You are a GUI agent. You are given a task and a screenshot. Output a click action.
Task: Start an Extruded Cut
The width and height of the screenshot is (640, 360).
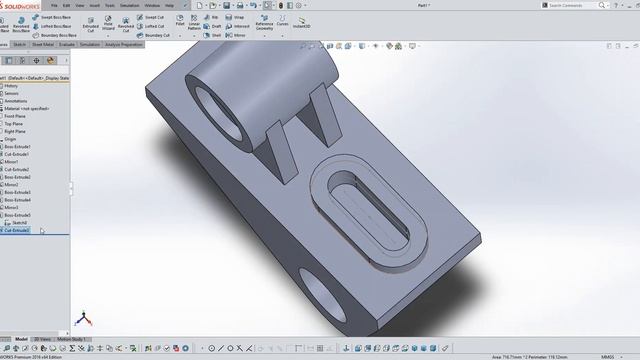(91, 24)
